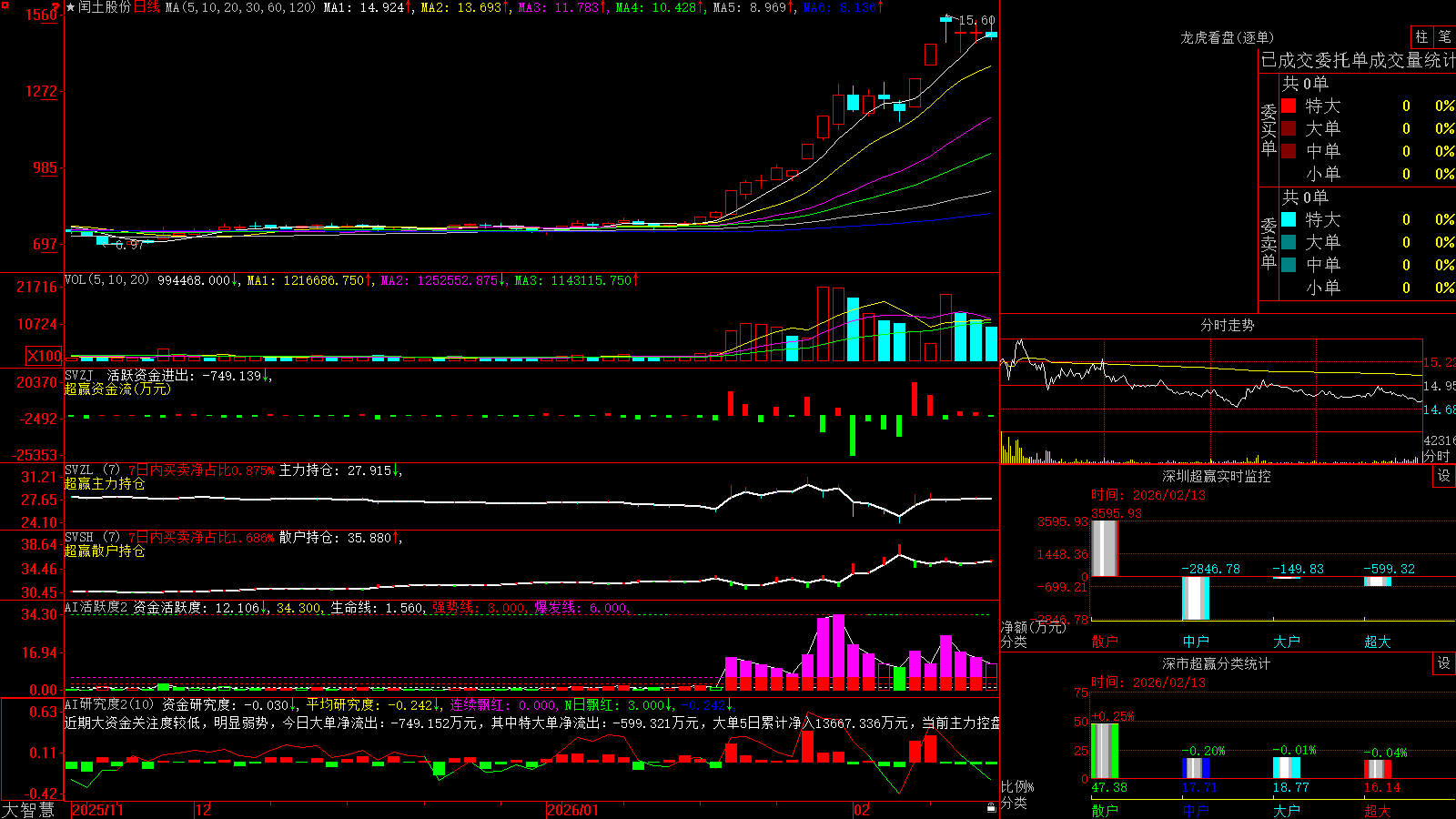Image resolution: width=1456 pixels, height=819 pixels.
Task: Click the 委卖单 vertical label
Action: (x=1269, y=243)
